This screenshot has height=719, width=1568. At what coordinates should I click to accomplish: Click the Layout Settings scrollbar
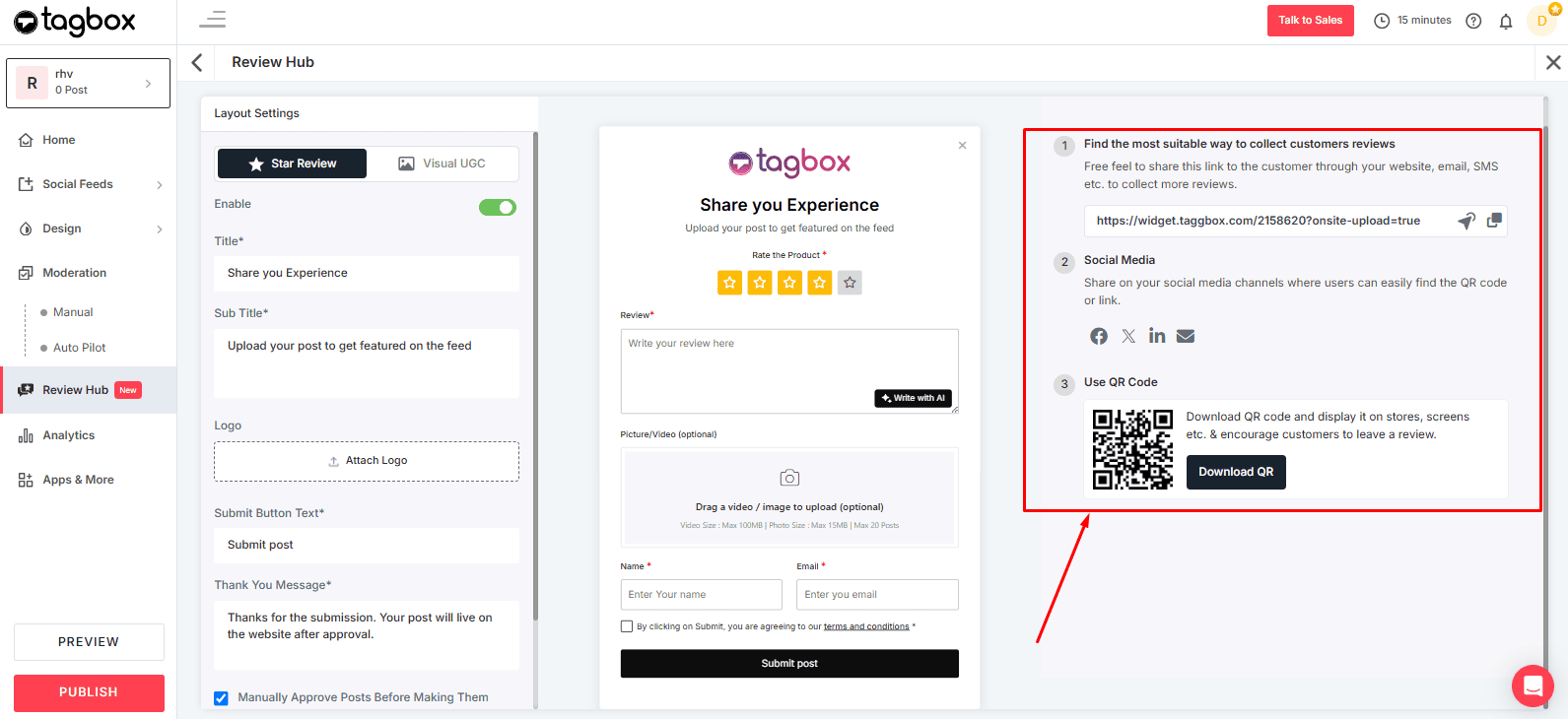[535, 376]
